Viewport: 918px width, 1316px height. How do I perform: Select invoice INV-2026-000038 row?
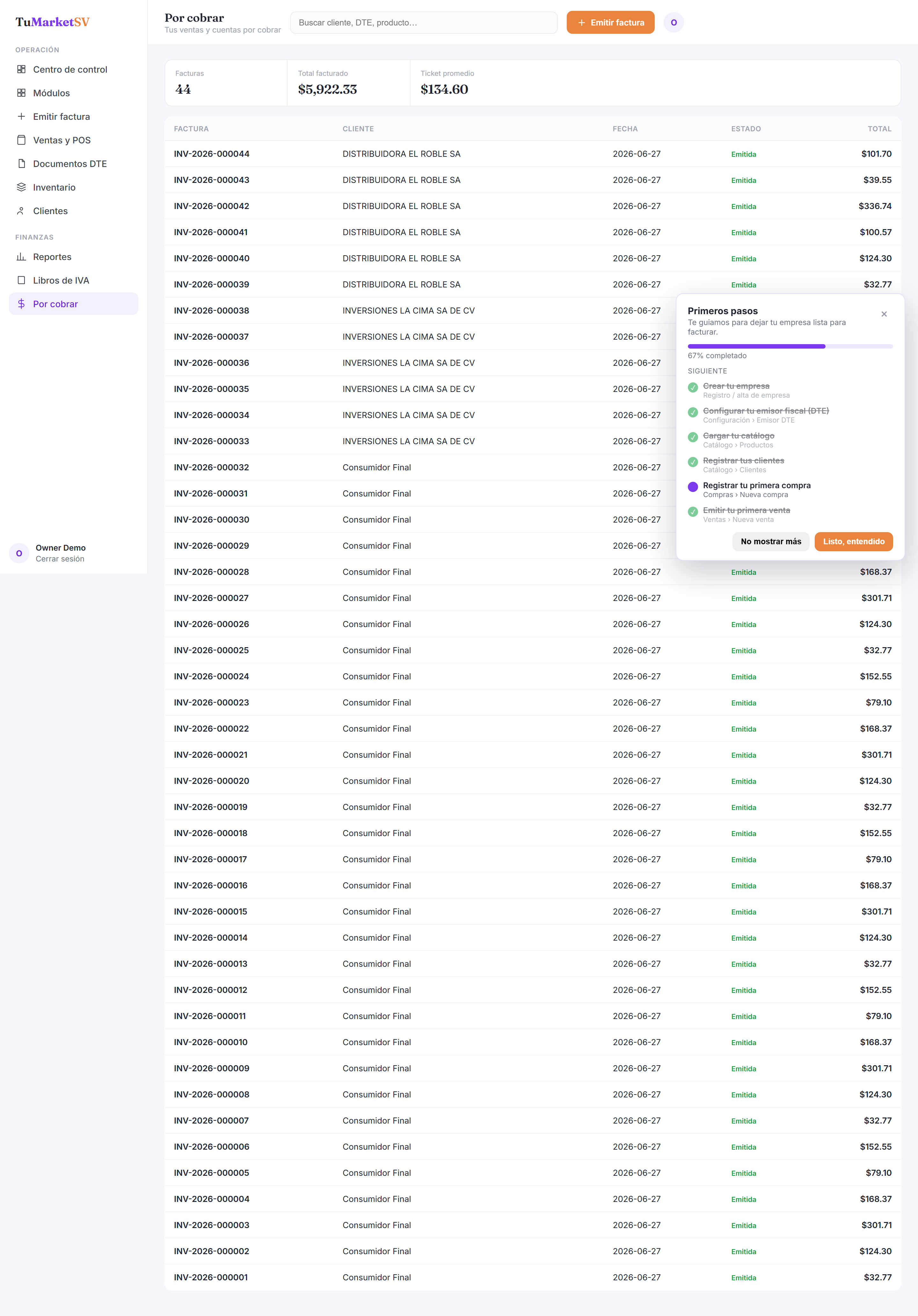(x=533, y=311)
